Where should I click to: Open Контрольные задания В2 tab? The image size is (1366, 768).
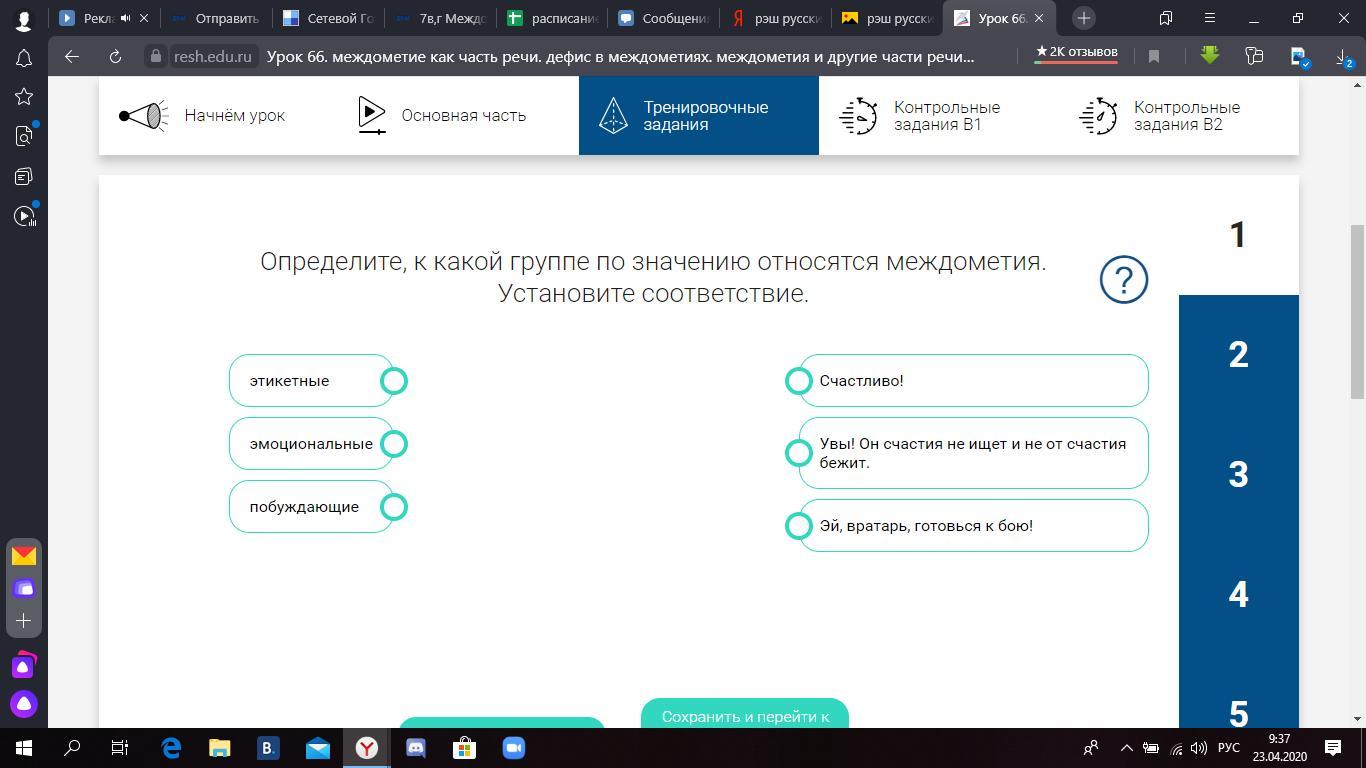tap(1179, 116)
